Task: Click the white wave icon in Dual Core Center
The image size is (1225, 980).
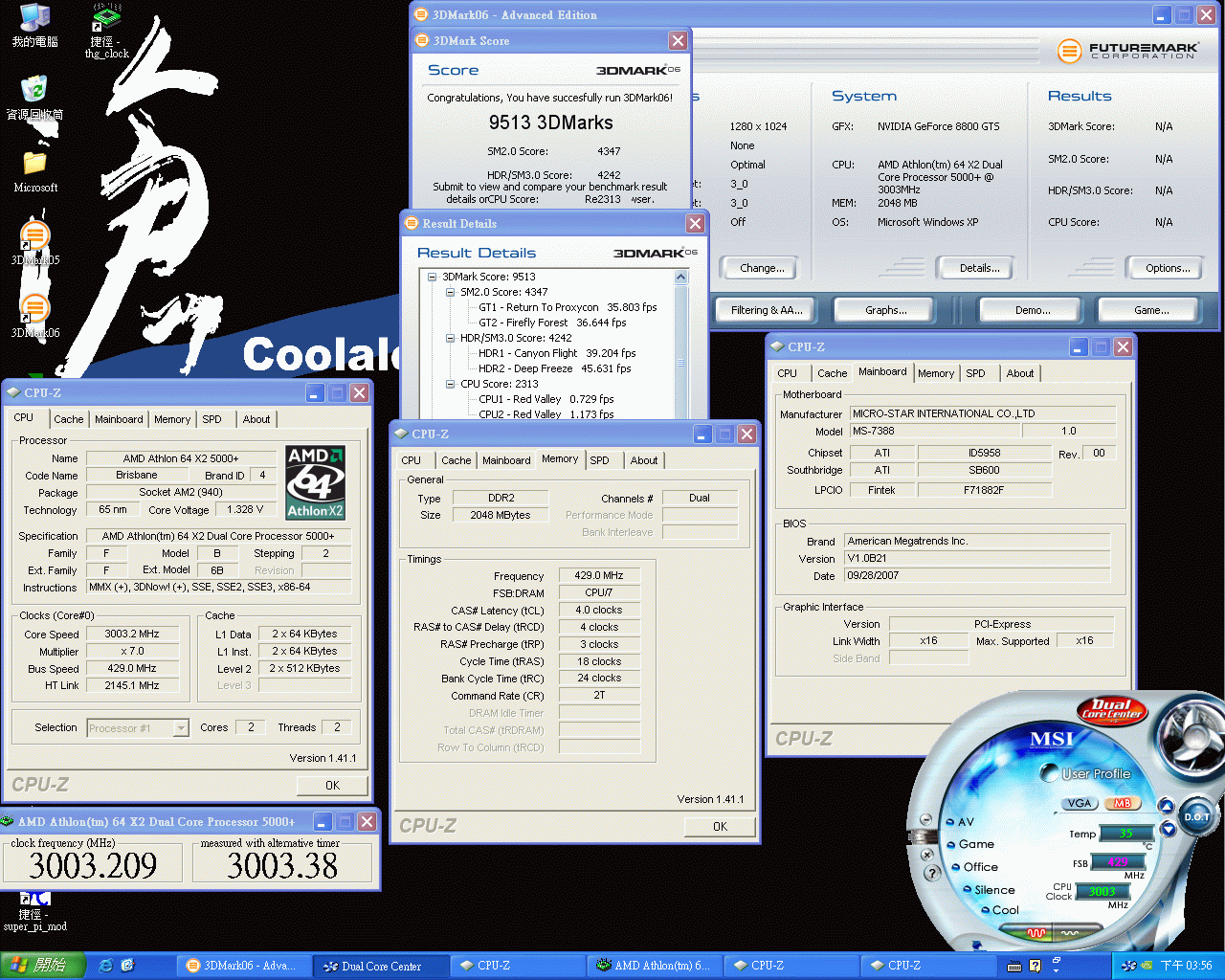Action: tap(1070, 932)
